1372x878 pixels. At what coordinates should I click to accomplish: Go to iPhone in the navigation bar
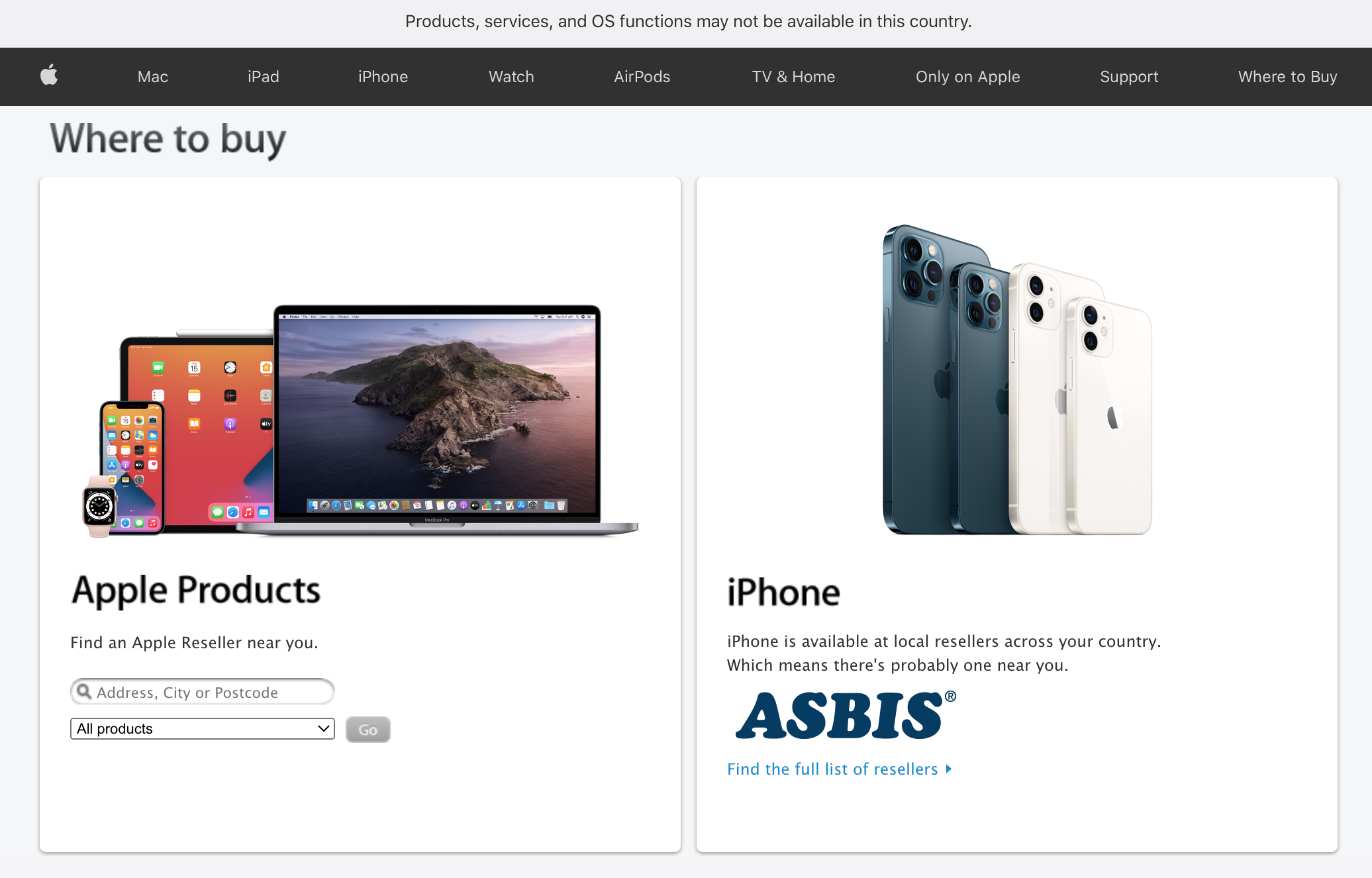383,77
